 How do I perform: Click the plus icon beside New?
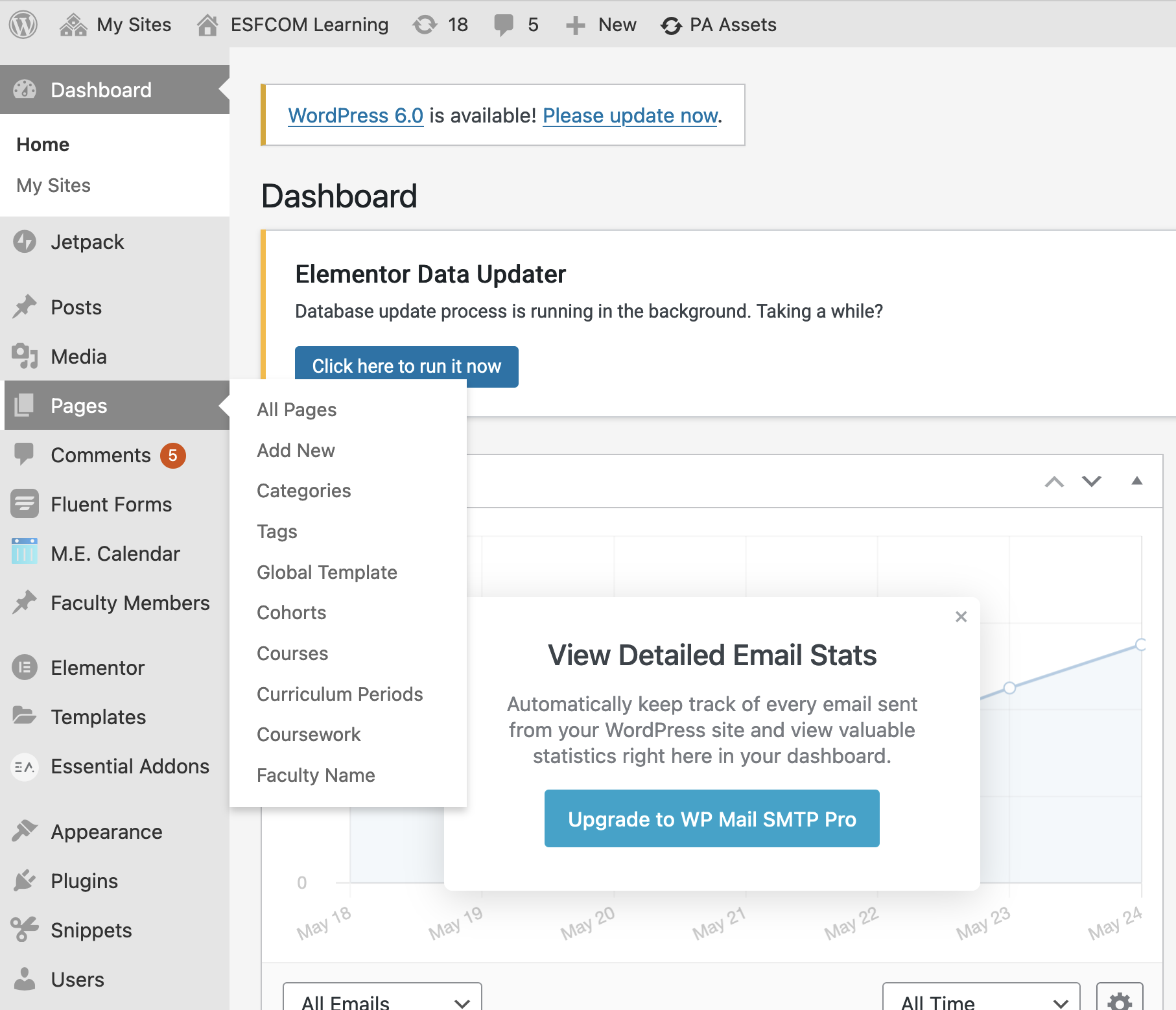pyautogui.click(x=575, y=25)
